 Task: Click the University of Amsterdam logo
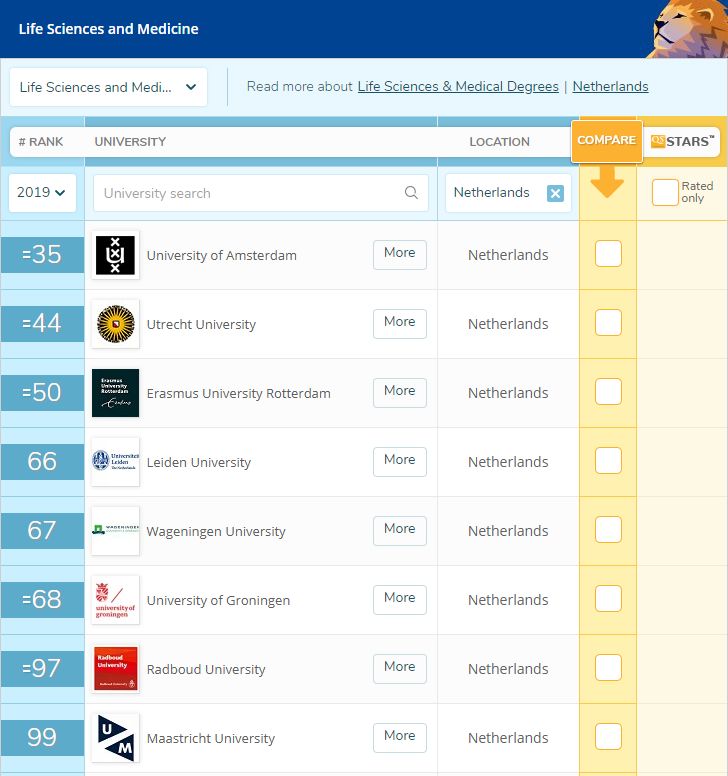pyautogui.click(x=115, y=255)
